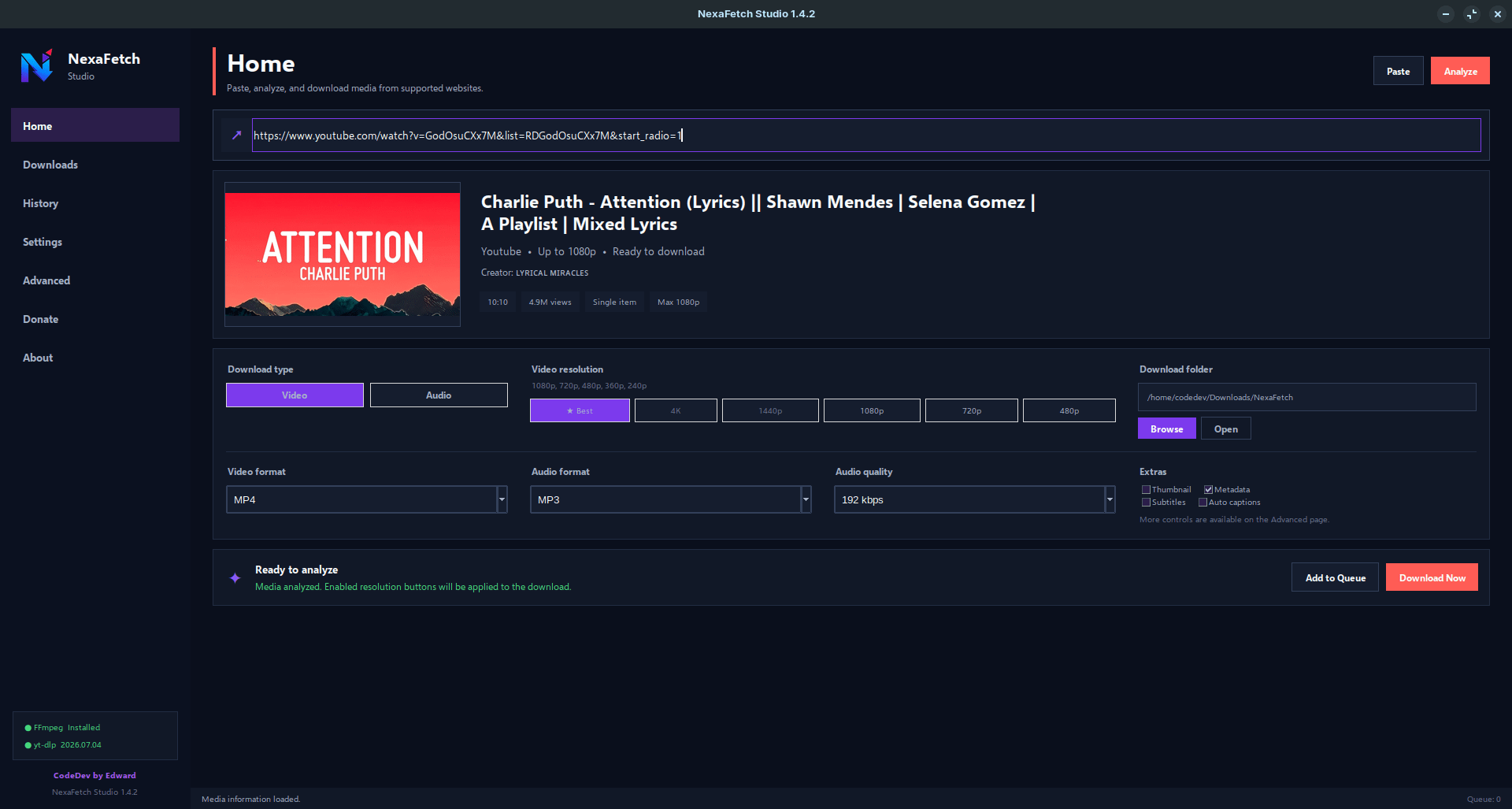
Task: Click the Audio quality dropdown arrow
Action: click(1110, 499)
